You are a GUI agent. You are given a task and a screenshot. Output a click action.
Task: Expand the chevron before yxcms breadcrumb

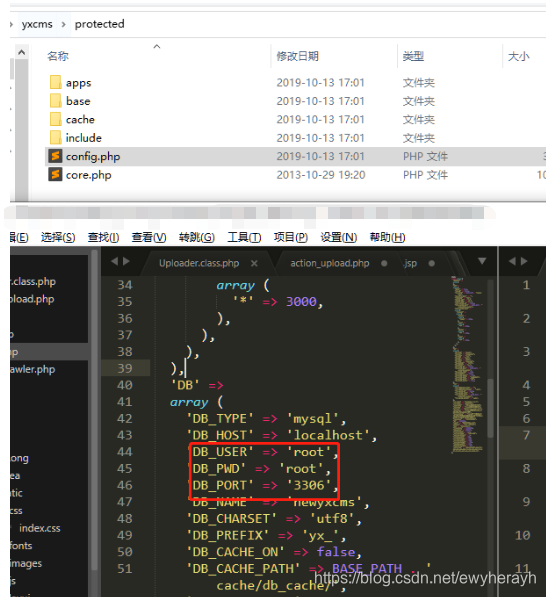point(11,25)
